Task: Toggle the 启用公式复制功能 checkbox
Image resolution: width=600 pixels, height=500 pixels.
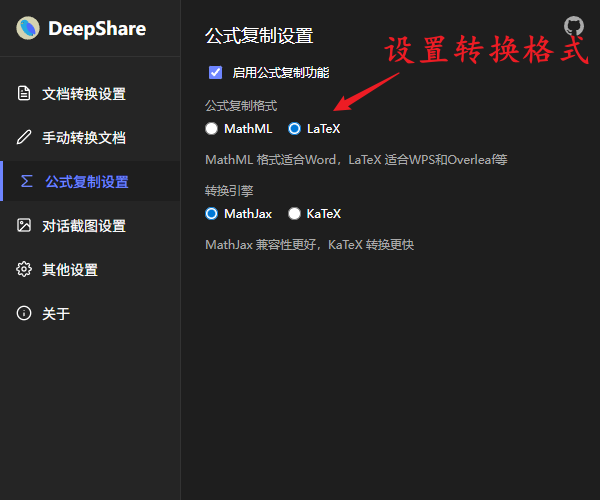Action: click(x=215, y=72)
